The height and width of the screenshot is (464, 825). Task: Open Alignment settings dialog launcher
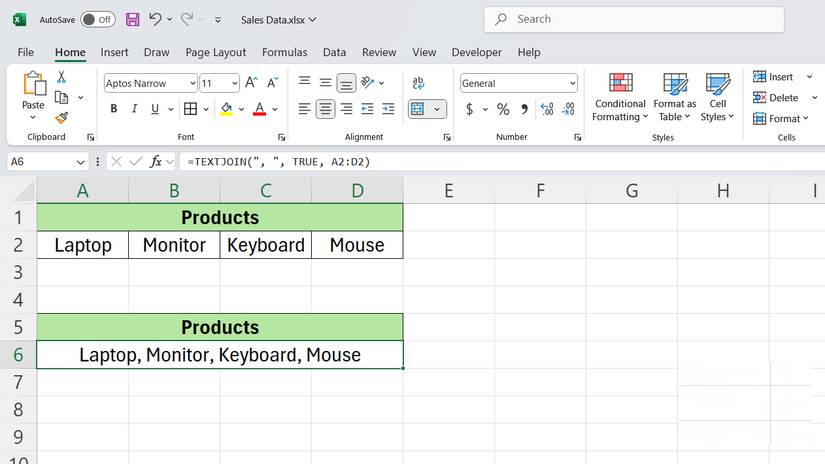click(447, 137)
